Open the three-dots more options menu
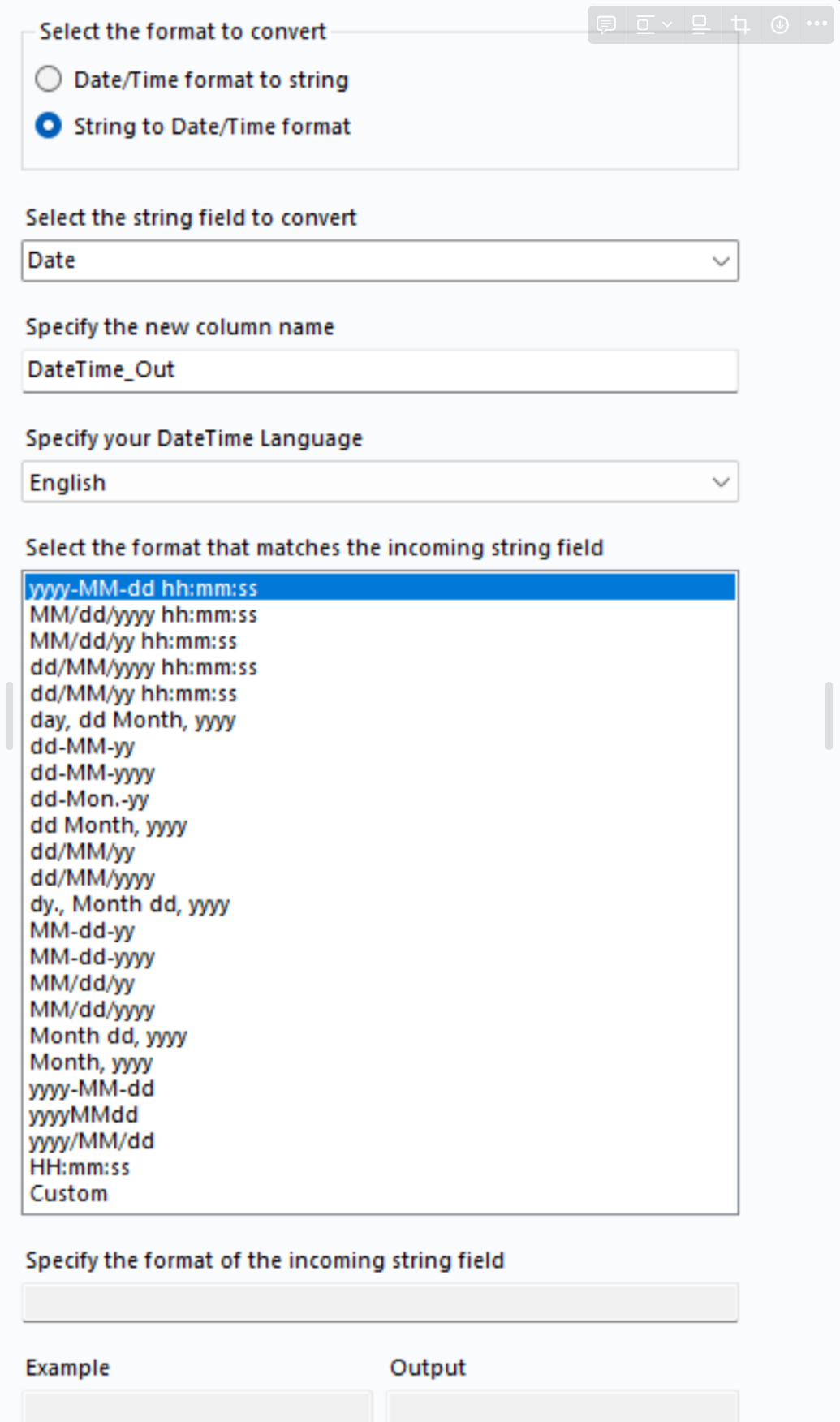Image resolution: width=840 pixels, height=1422 pixels. pyautogui.click(x=816, y=24)
